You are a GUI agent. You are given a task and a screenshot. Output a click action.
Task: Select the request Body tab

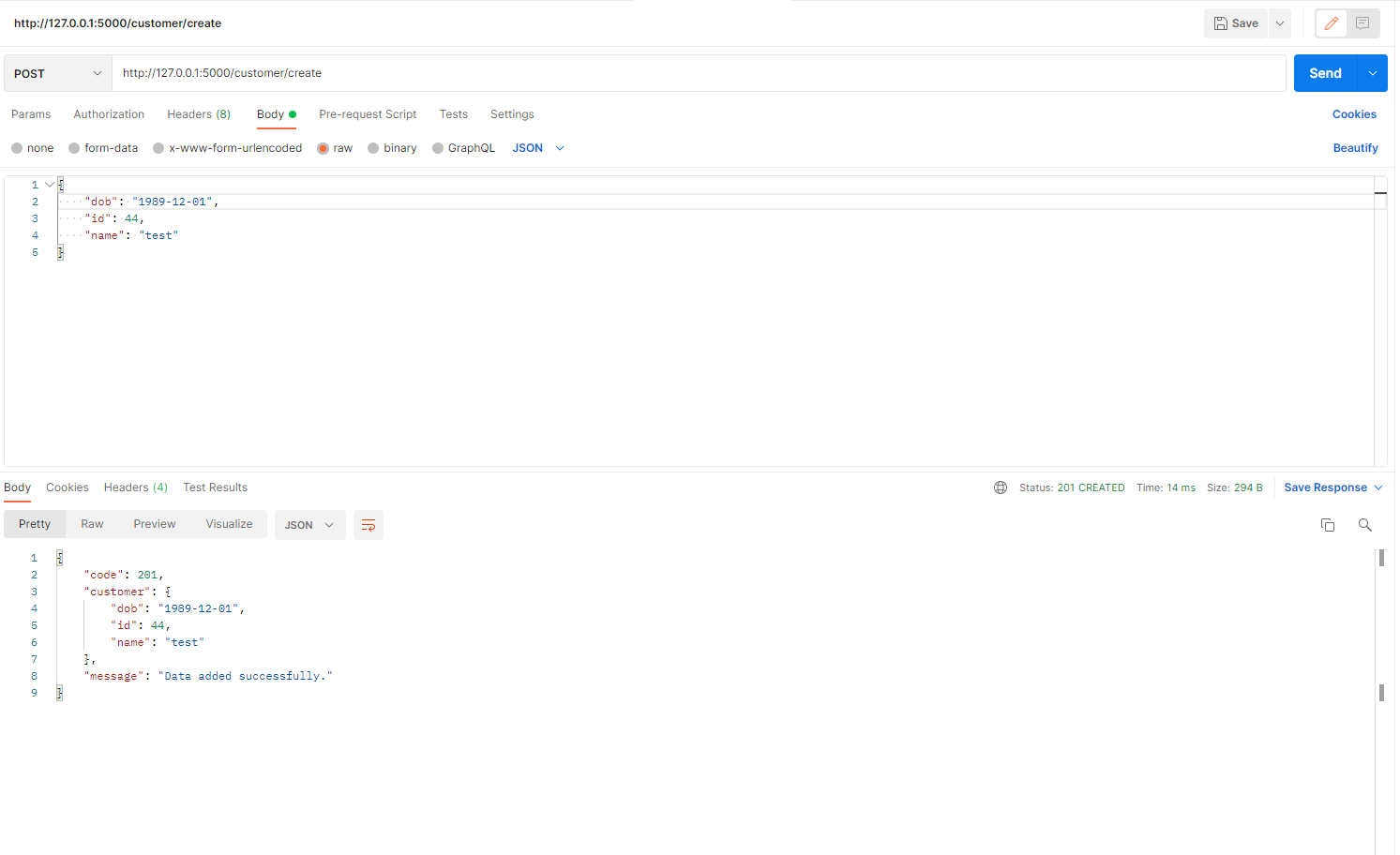(x=276, y=114)
